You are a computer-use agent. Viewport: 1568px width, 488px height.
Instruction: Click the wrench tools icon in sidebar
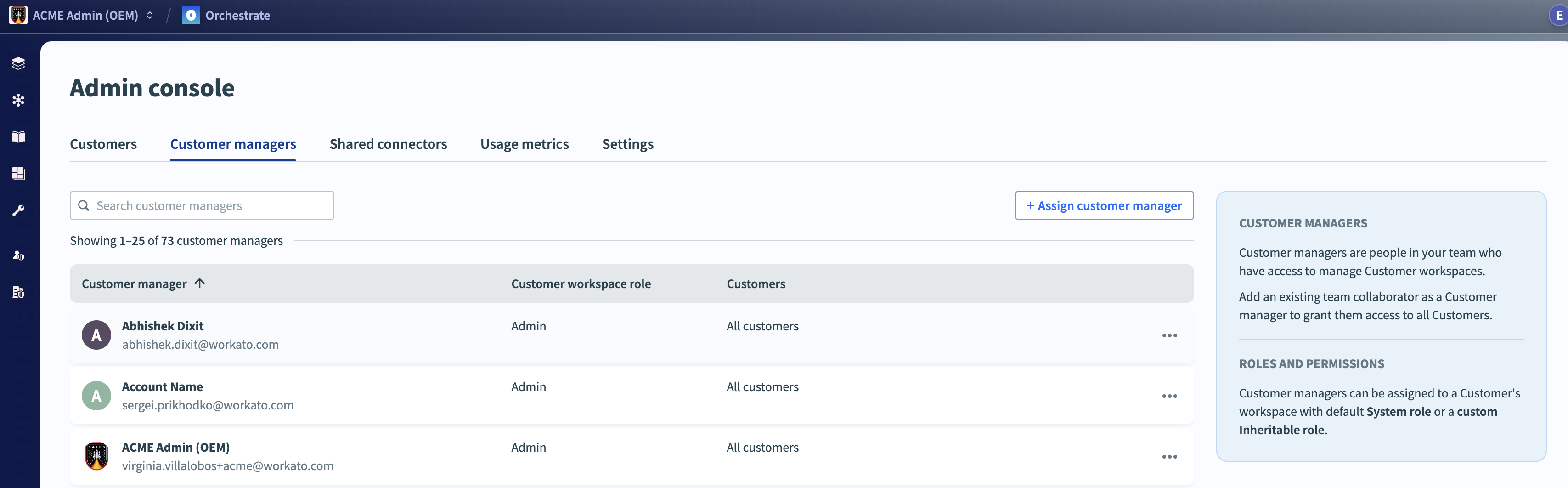click(18, 211)
